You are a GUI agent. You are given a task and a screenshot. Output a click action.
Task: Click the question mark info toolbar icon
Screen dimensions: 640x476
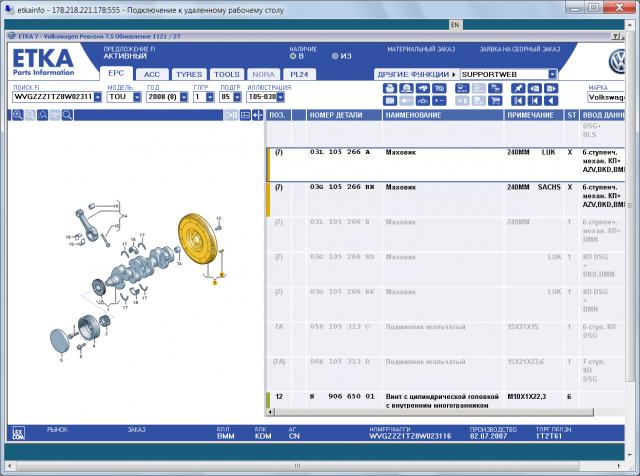[439, 88]
